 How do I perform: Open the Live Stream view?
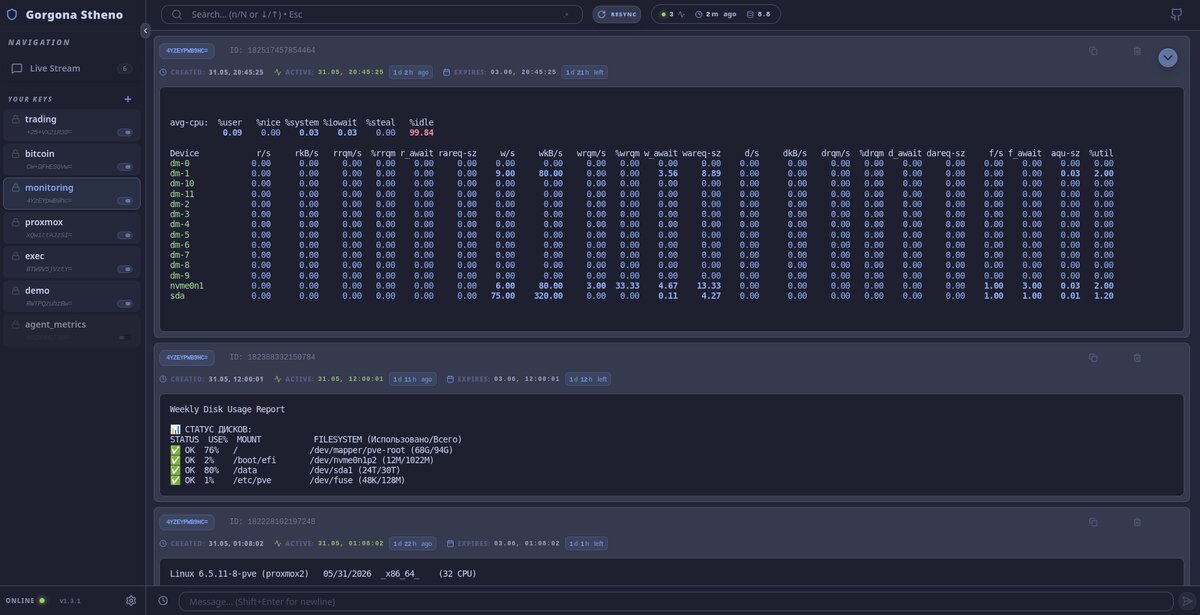point(70,68)
